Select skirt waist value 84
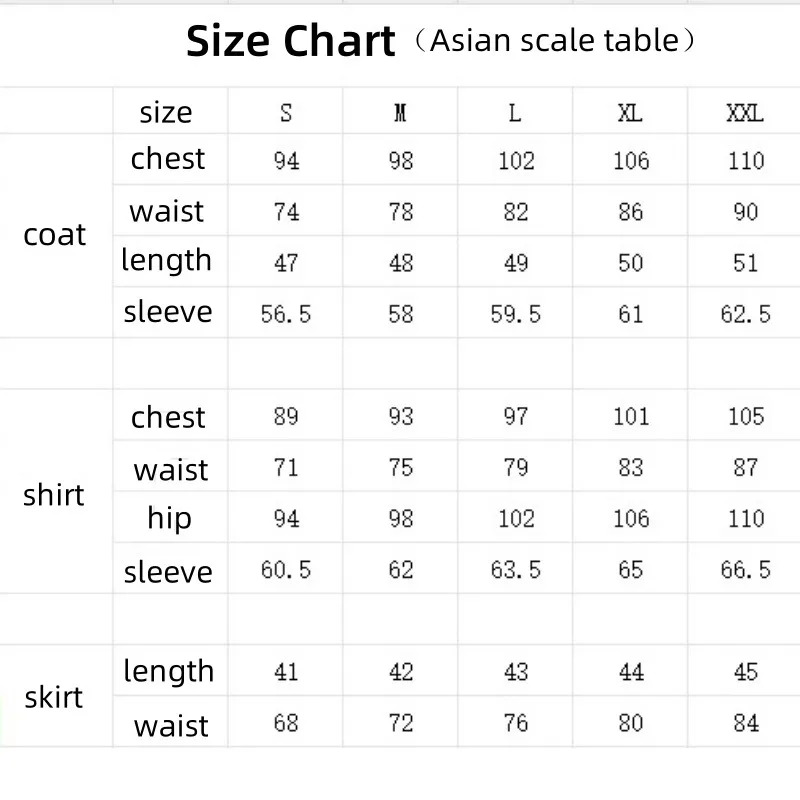 (746, 723)
